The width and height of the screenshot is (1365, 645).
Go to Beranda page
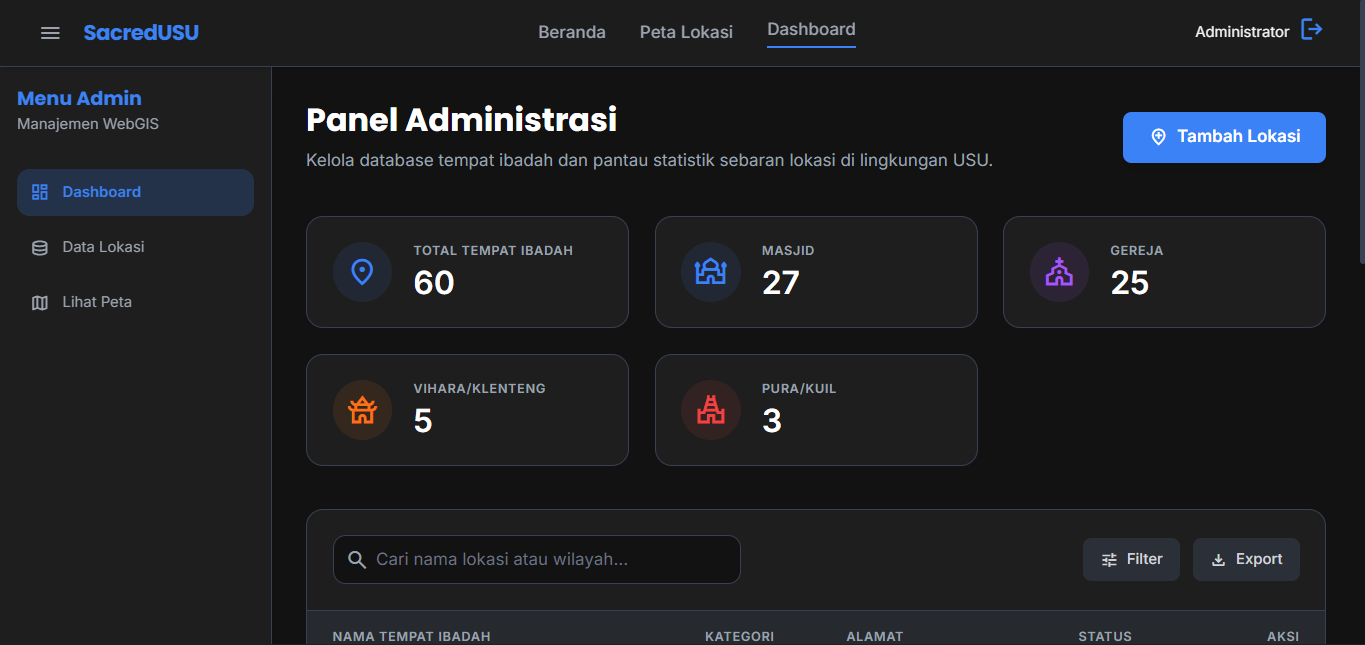click(x=572, y=32)
